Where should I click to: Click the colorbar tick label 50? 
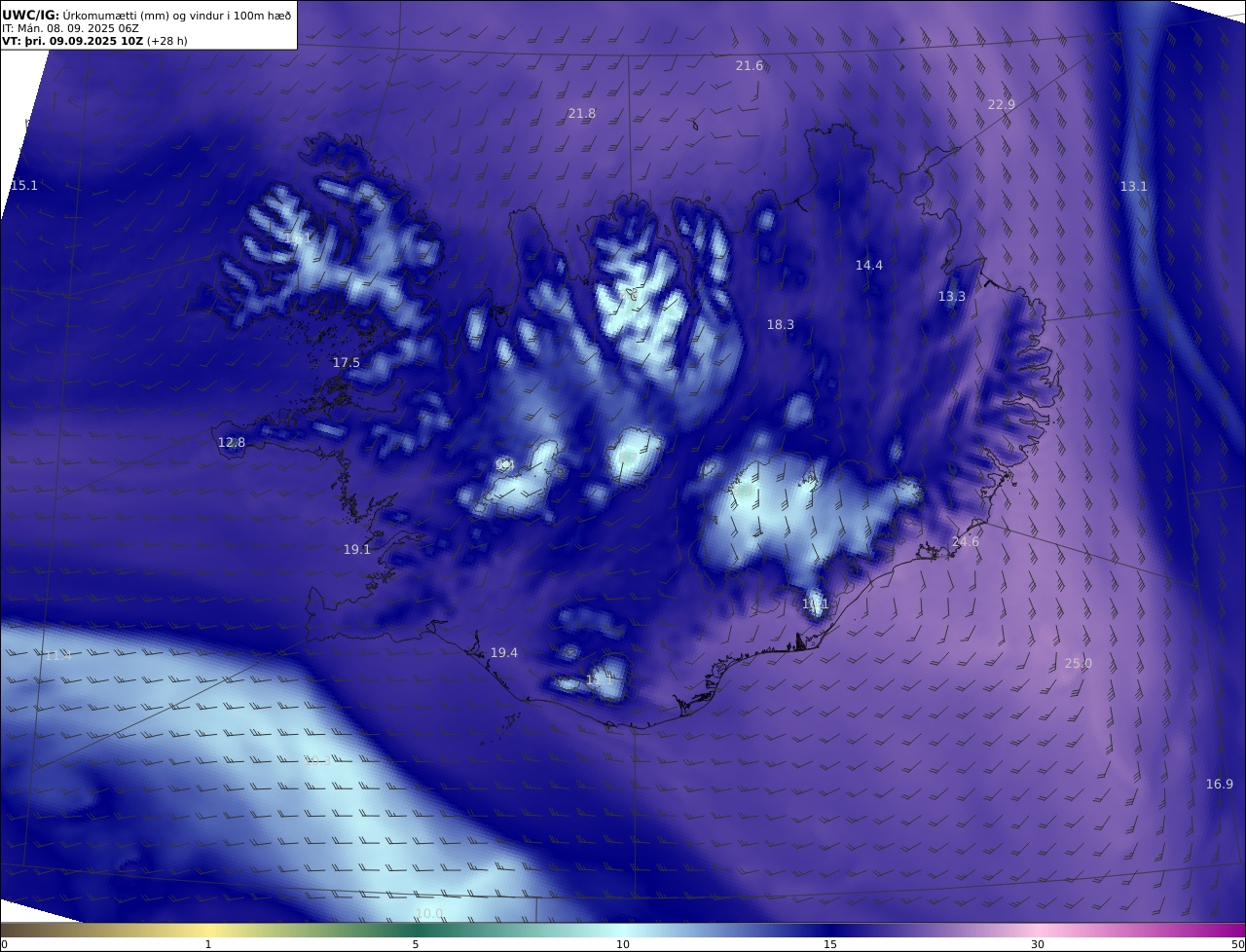point(1238,944)
